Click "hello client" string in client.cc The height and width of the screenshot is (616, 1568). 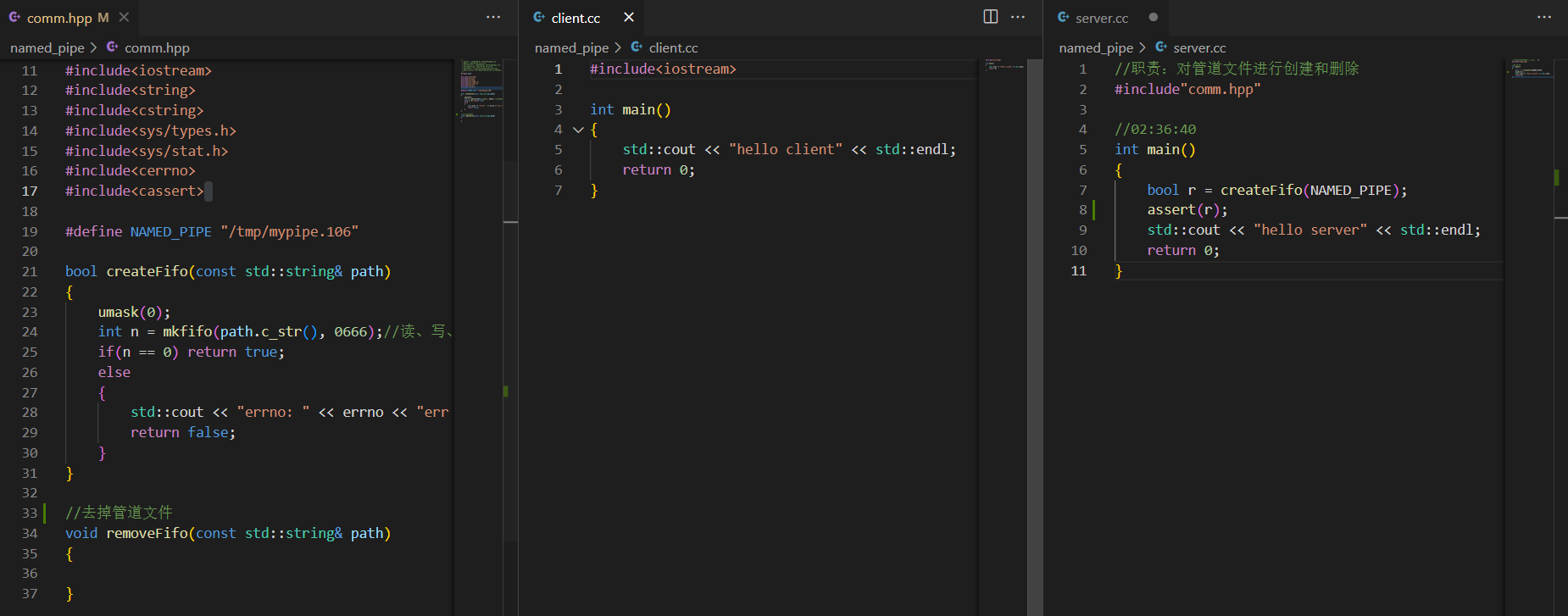pos(786,149)
